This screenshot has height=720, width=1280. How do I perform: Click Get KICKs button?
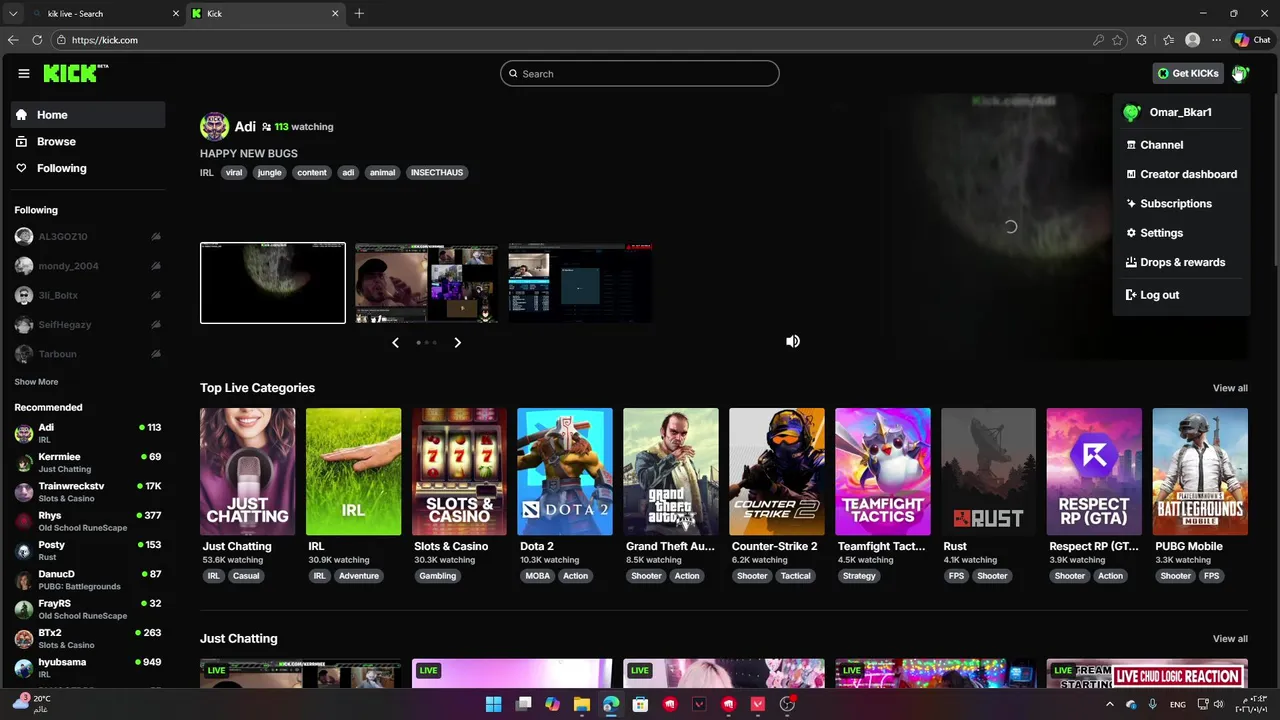coord(1188,73)
